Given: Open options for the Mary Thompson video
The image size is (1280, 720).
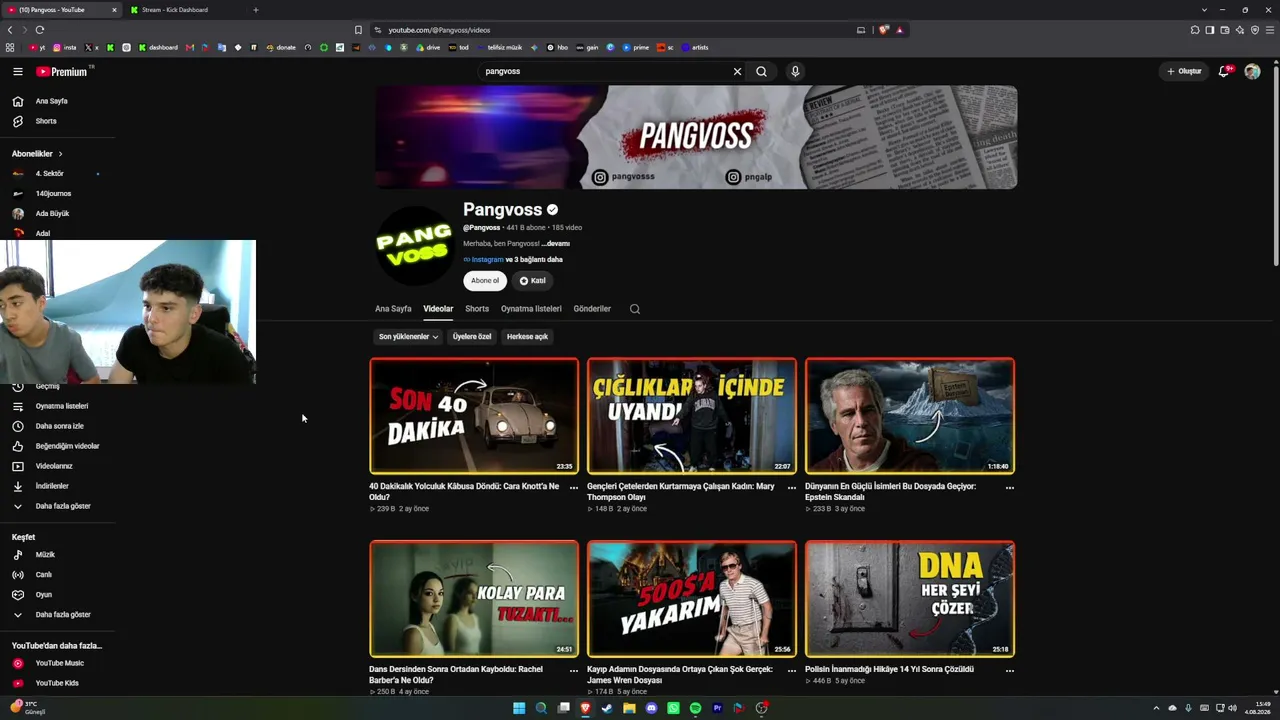Looking at the screenshot, I should tap(791, 488).
